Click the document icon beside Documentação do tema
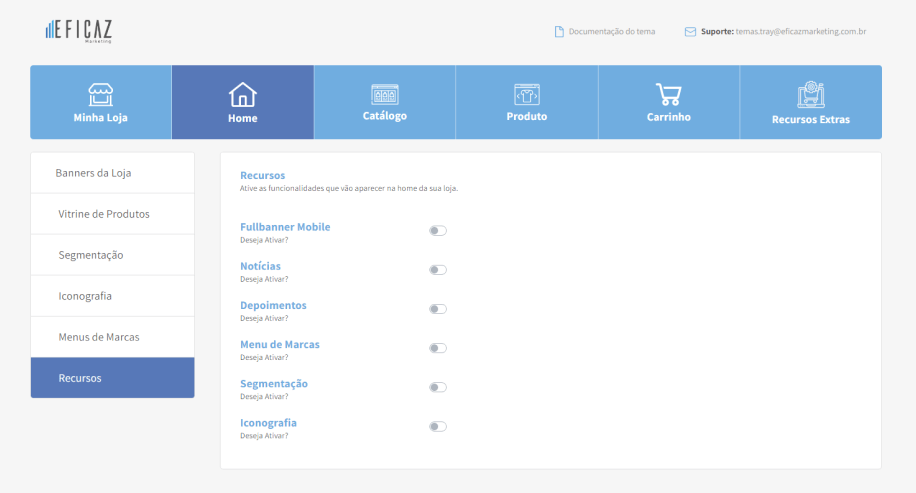Viewport: 916px width, 493px height. (559, 32)
